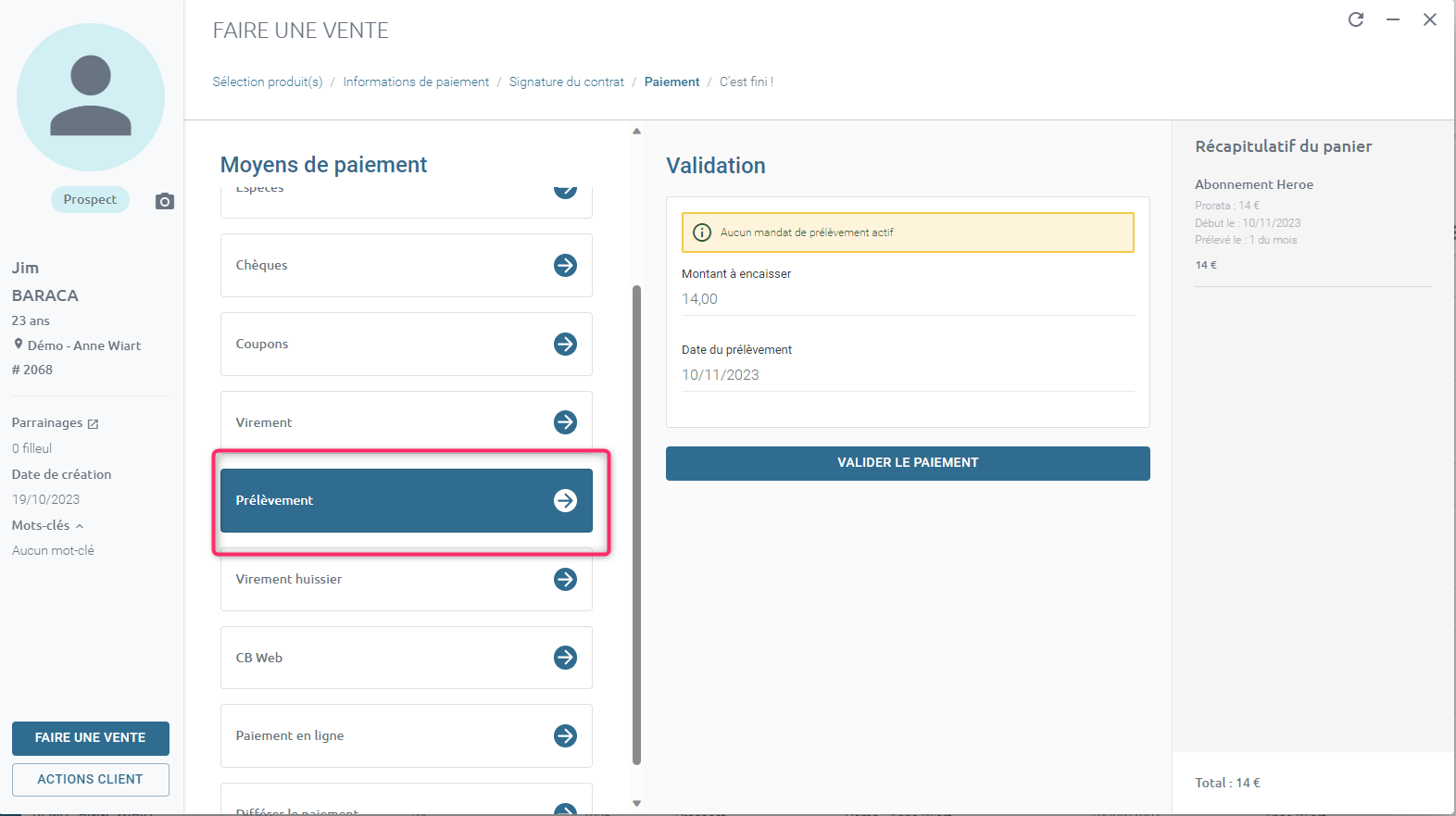Click the payment list scrollbar down arrow
1456x816 pixels.
pyautogui.click(x=636, y=803)
